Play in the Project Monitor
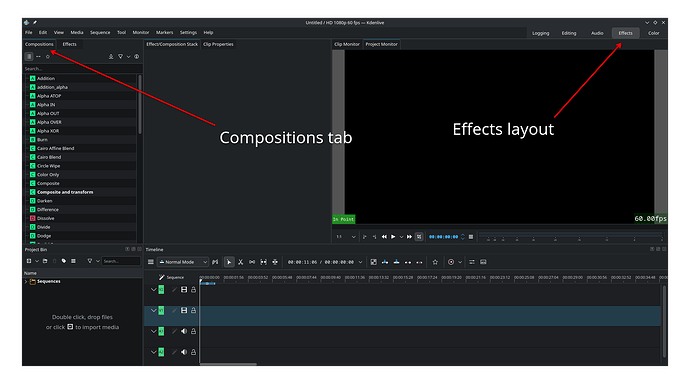The width and height of the screenshot is (690, 392). [393, 237]
